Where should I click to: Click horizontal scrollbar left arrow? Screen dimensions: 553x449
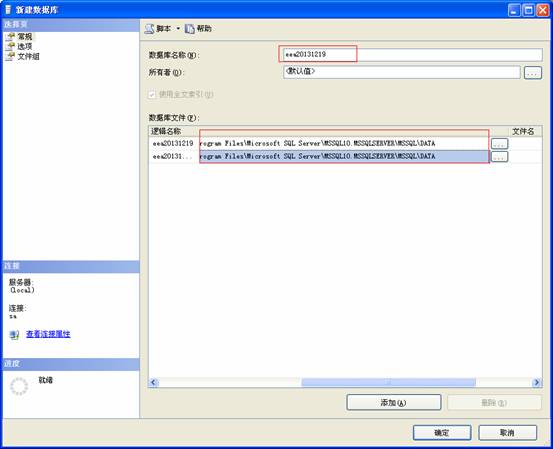(153, 382)
